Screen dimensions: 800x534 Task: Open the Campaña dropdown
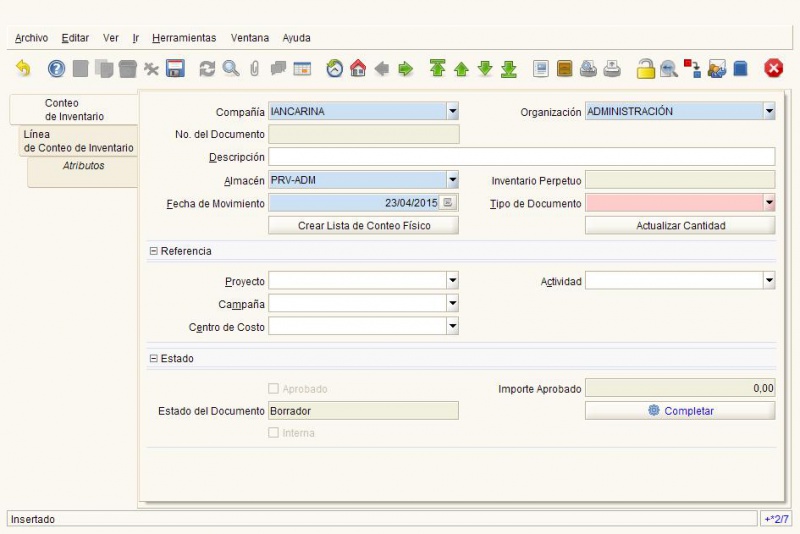(453, 303)
